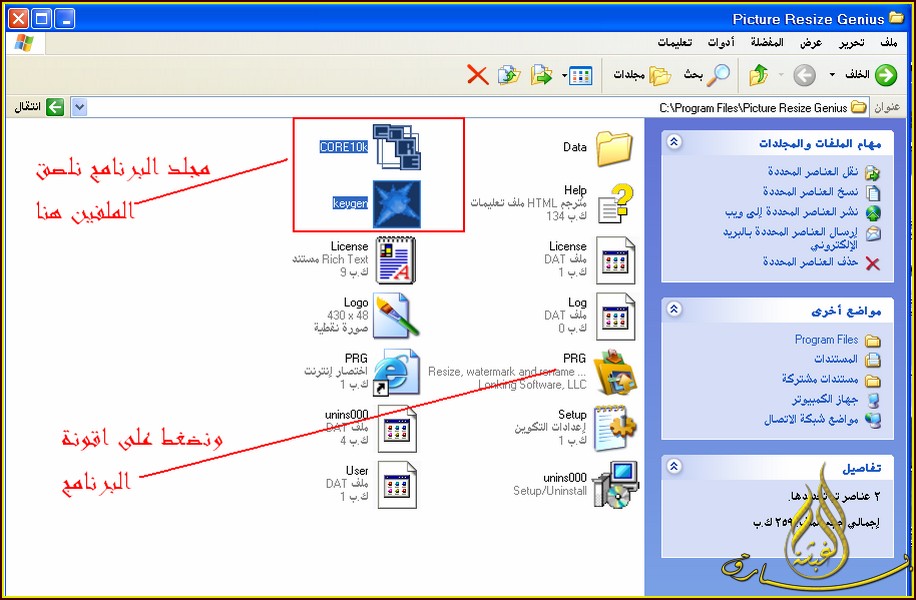
Task: Open the Back button history dropdown arrow
Action: click(x=832, y=75)
